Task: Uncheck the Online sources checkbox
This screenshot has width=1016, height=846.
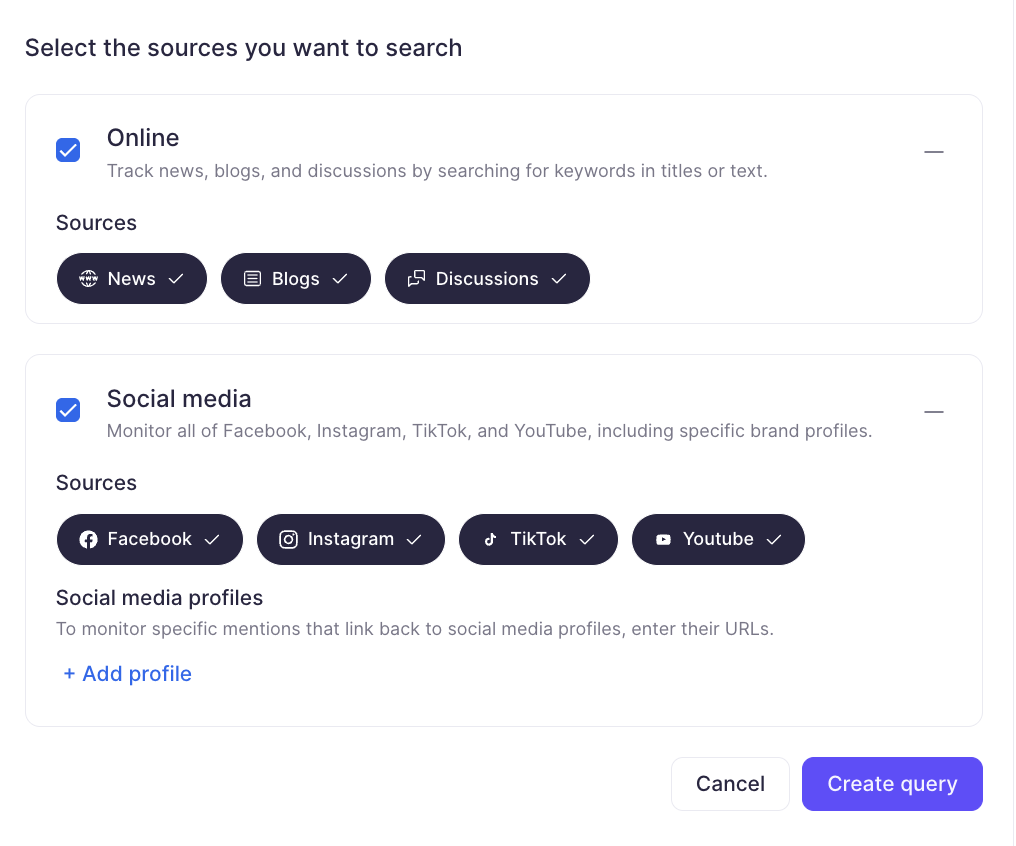Action: pyautogui.click(x=67, y=149)
